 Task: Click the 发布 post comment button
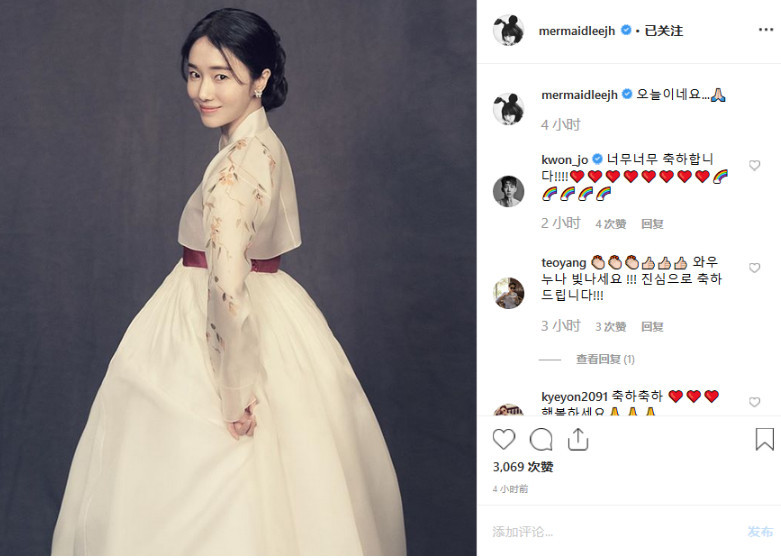760,532
